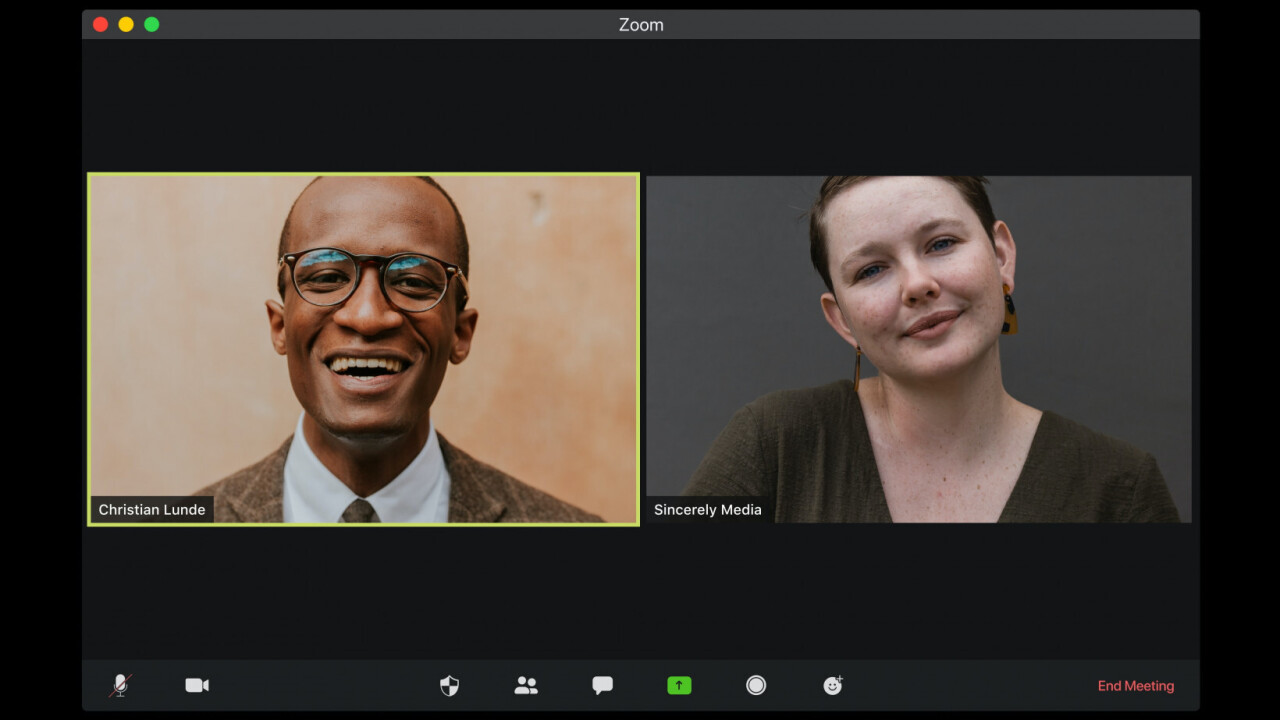Select the video camera icon
1280x720 pixels.
tap(196, 685)
